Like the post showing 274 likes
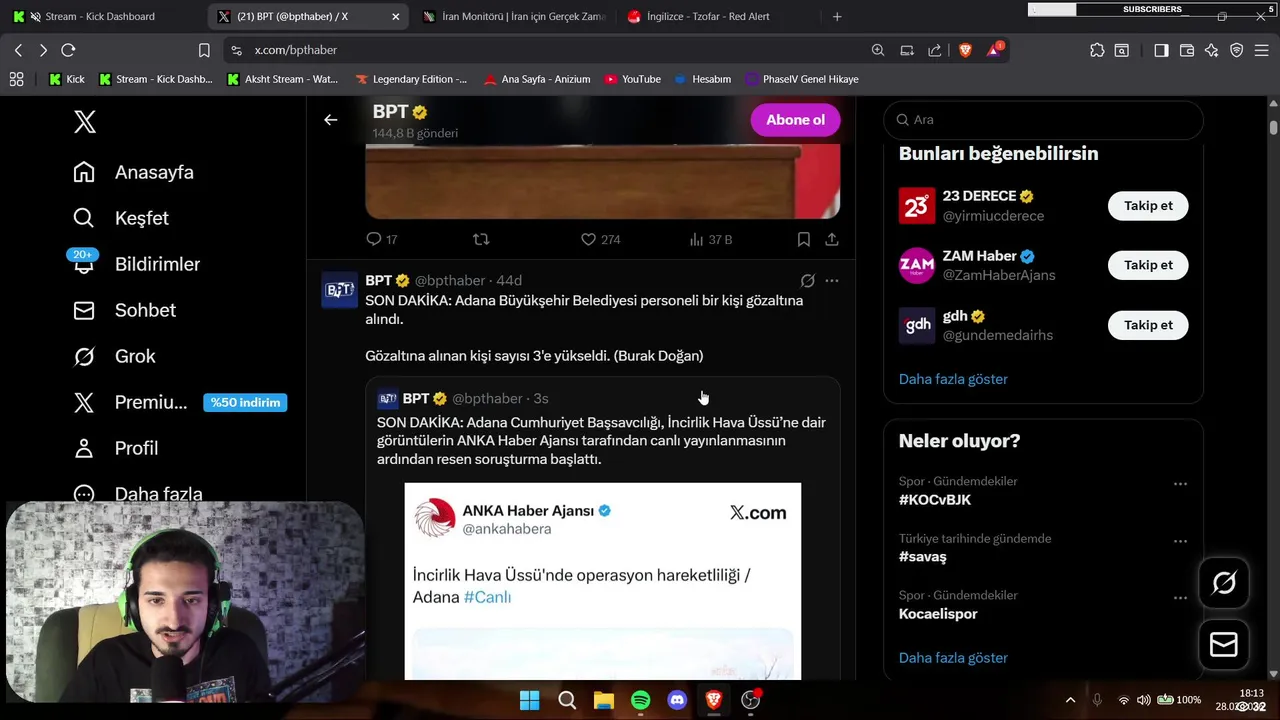The image size is (1280, 720). tap(600, 239)
